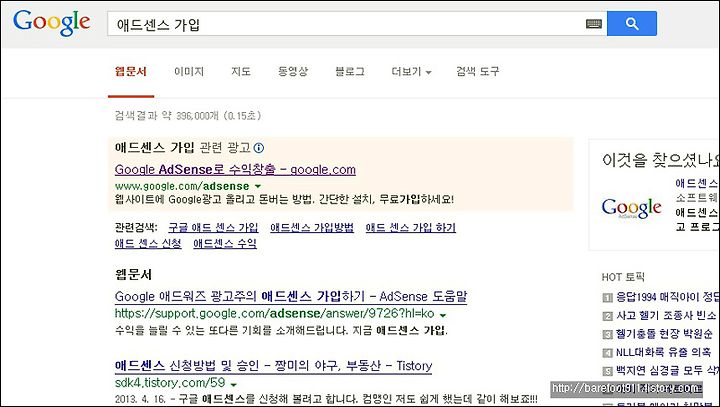Click related search 애드 센스 가입 하기
Image resolution: width=720 pixels, height=407 pixels.
[411, 228]
